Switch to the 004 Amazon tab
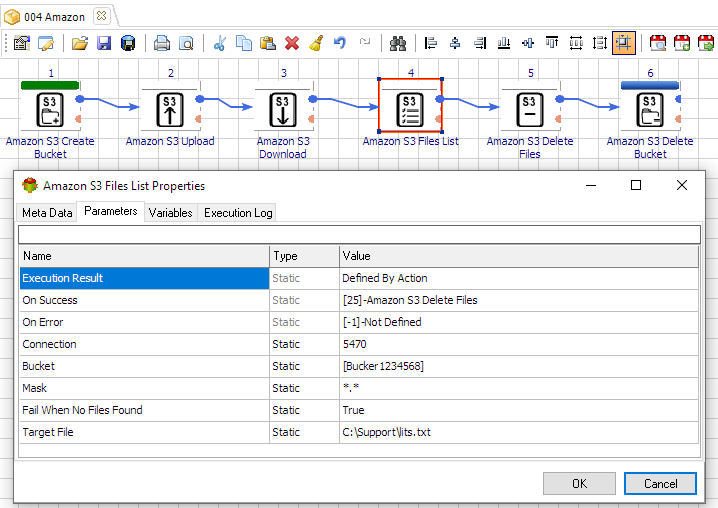Screen dimensions: 718x508 coord(54,17)
